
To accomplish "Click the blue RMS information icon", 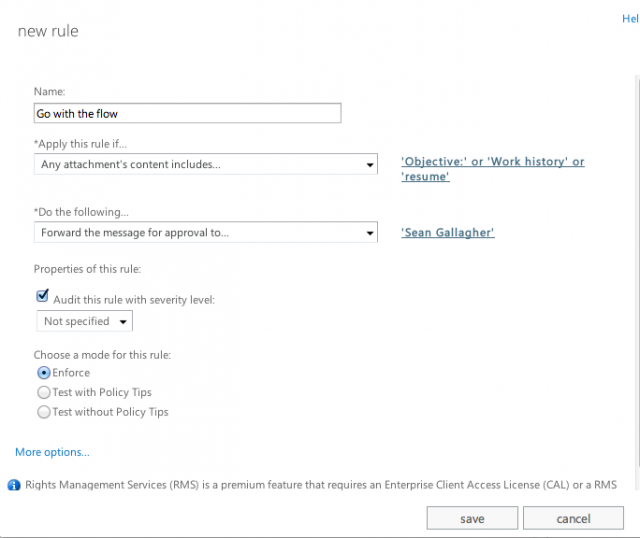I will pos(14,485).
